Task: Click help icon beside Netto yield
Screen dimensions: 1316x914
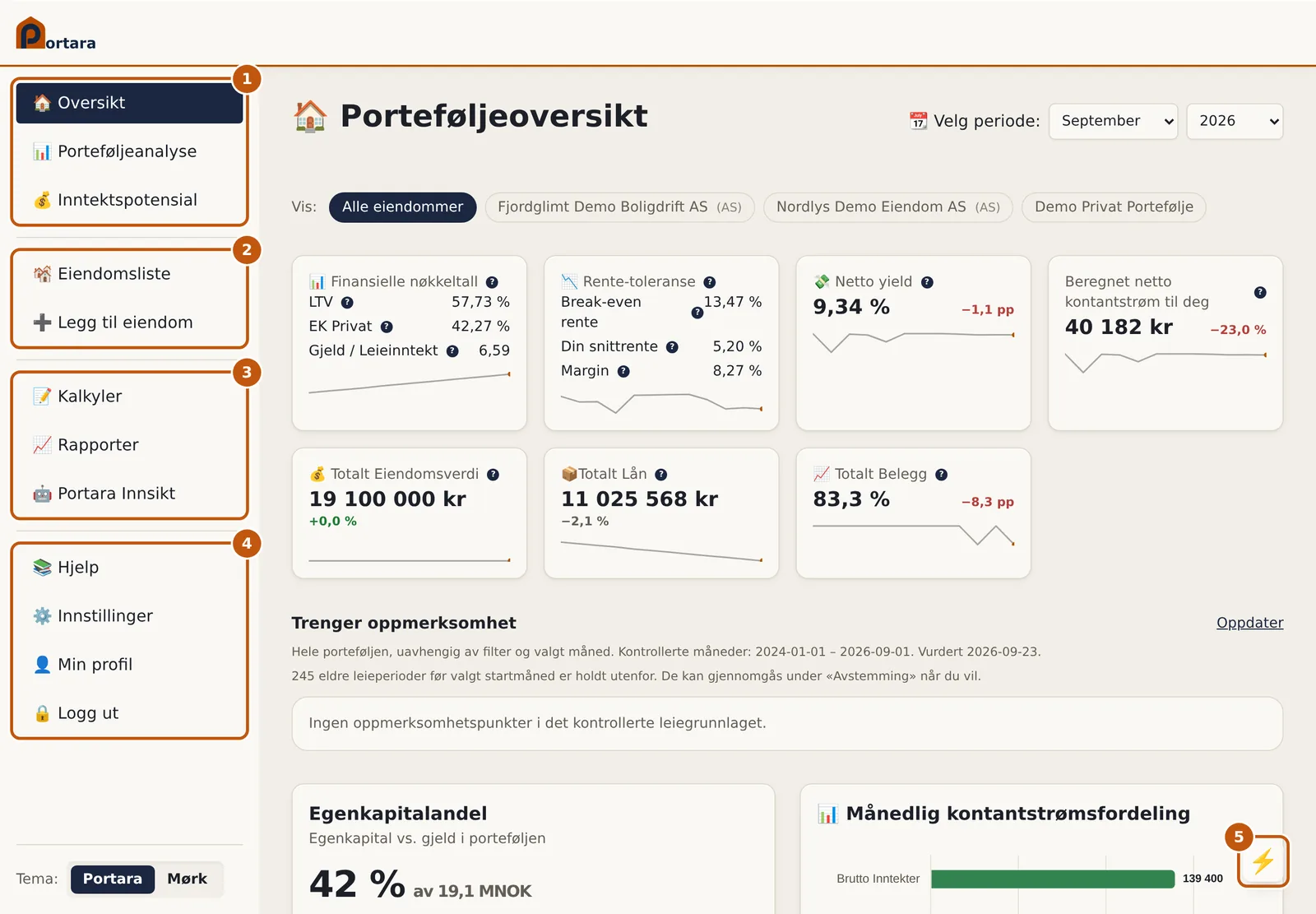Action: coord(927,282)
